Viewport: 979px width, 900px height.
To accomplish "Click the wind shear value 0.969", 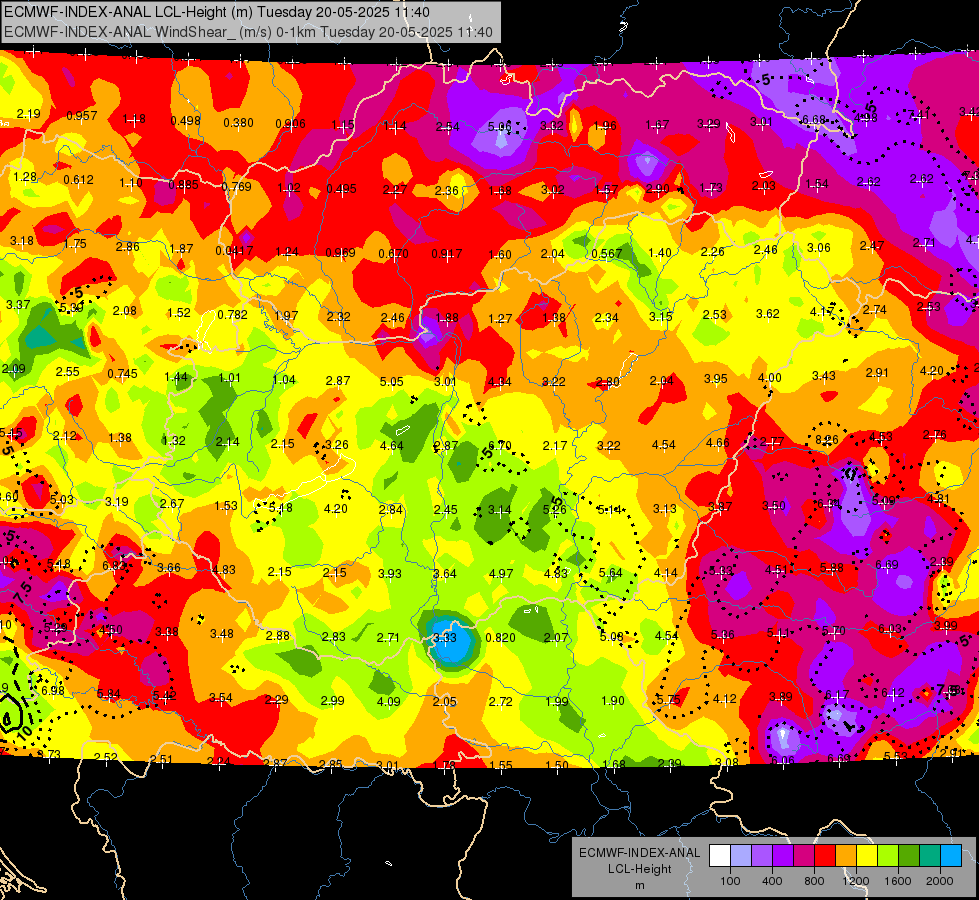I will [340, 252].
